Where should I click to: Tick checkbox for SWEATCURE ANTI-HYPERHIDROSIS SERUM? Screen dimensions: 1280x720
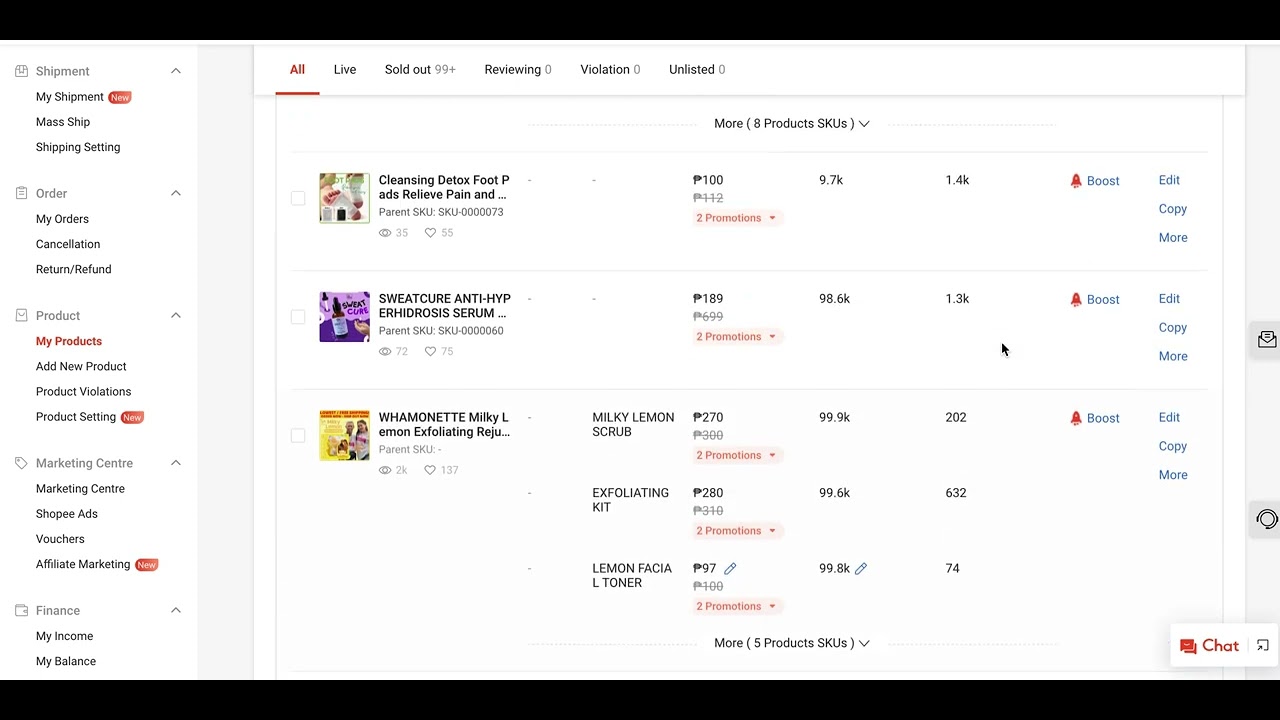click(x=298, y=317)
